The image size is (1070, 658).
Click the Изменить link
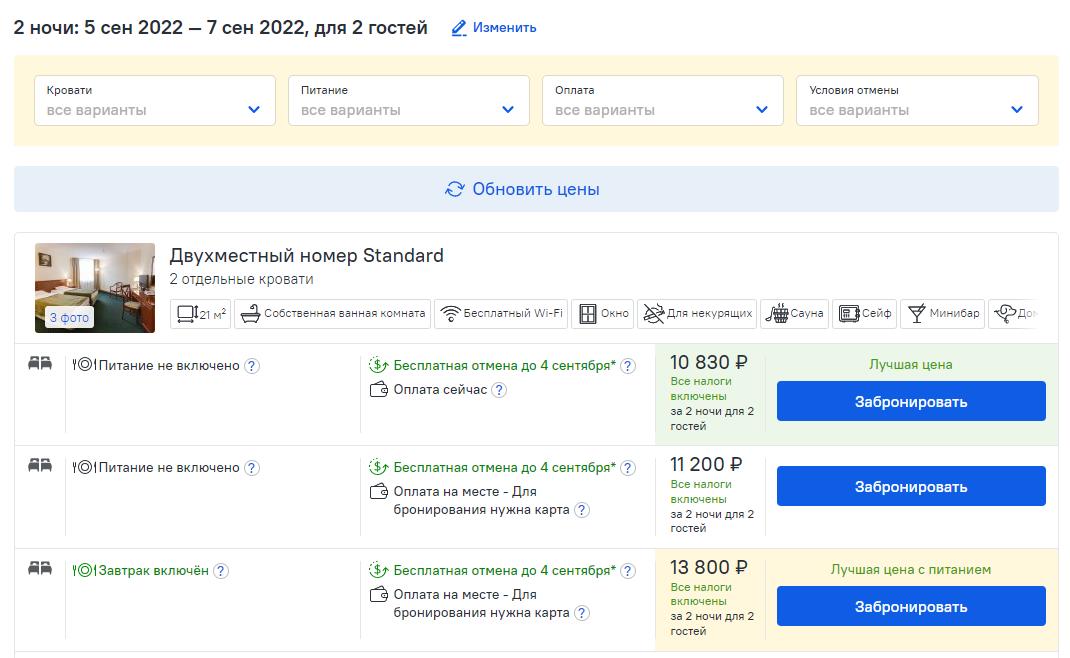click(x=505, y=28)
